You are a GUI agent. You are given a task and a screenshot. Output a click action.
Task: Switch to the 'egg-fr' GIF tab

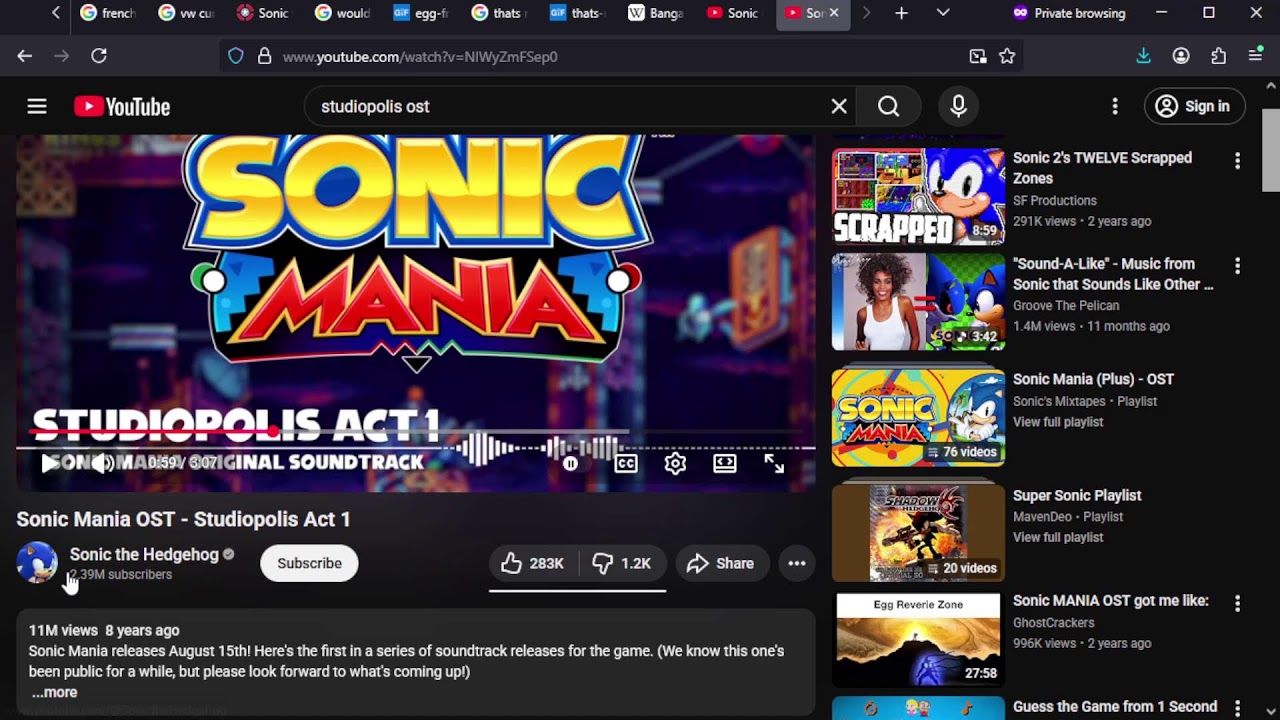point(420,13)
